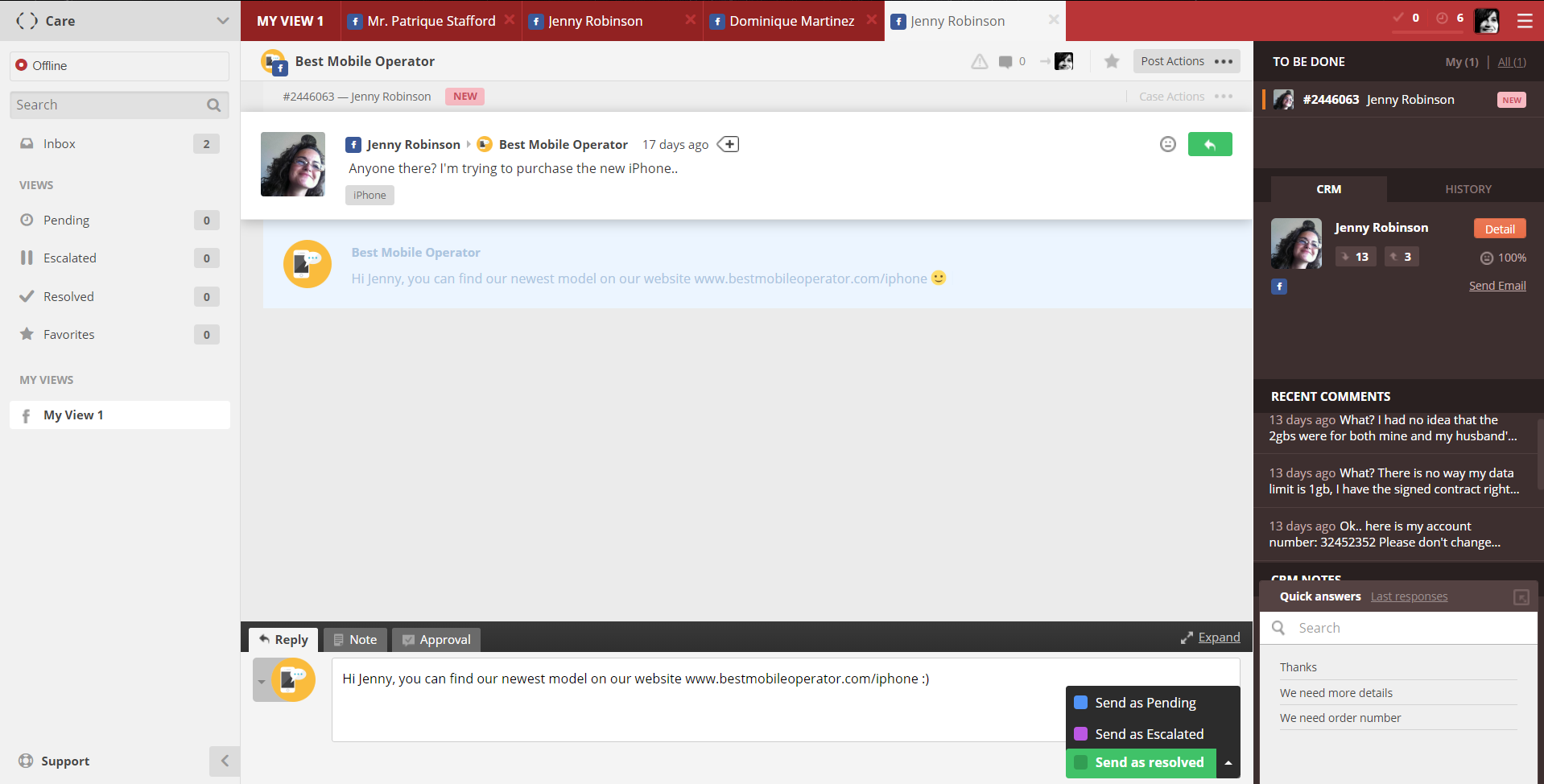The image size is (1544, 784).
Task: Click the checkmark tasks counter icon
Action: 1399,18
